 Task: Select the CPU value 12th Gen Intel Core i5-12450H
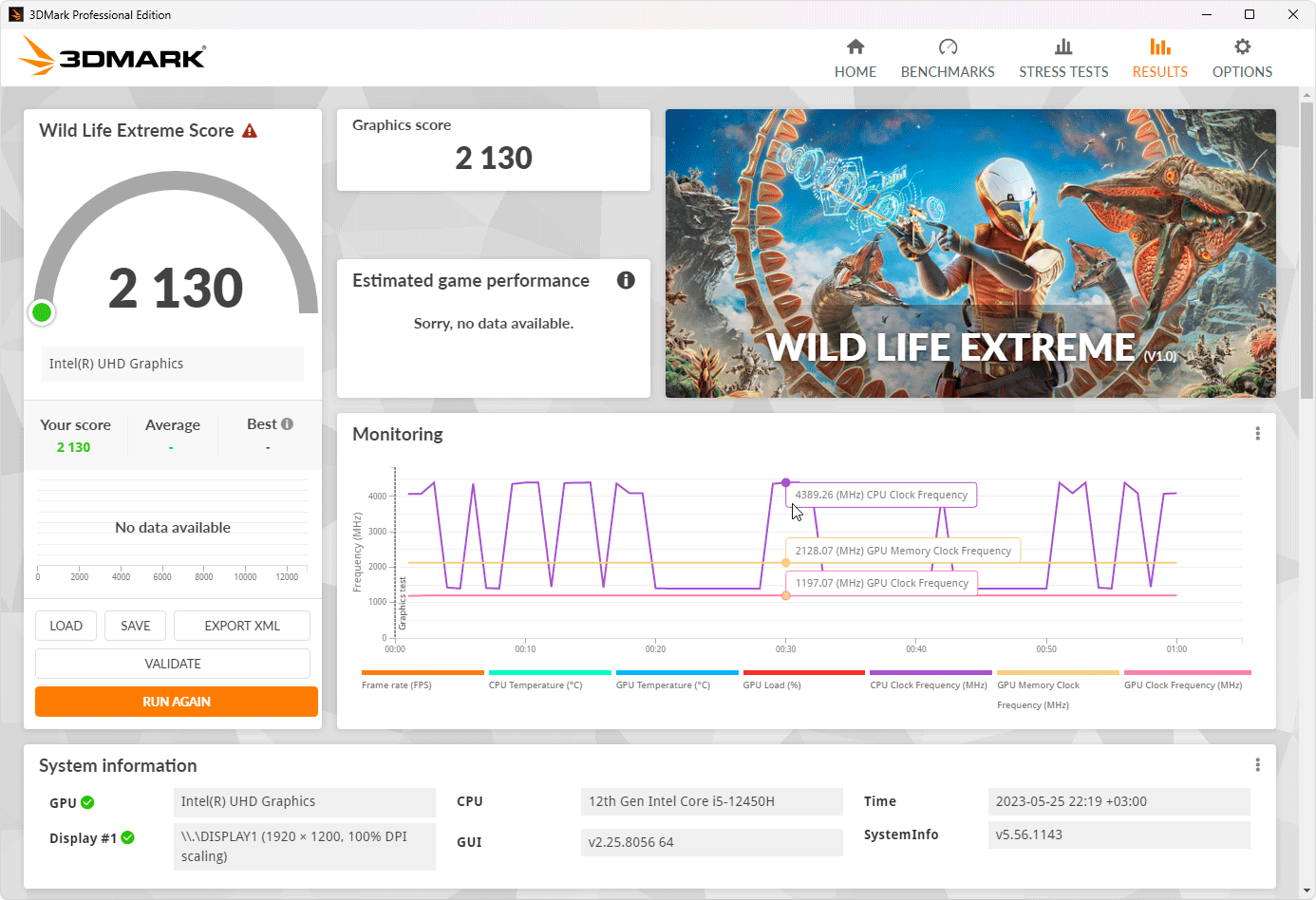(712, 801)
